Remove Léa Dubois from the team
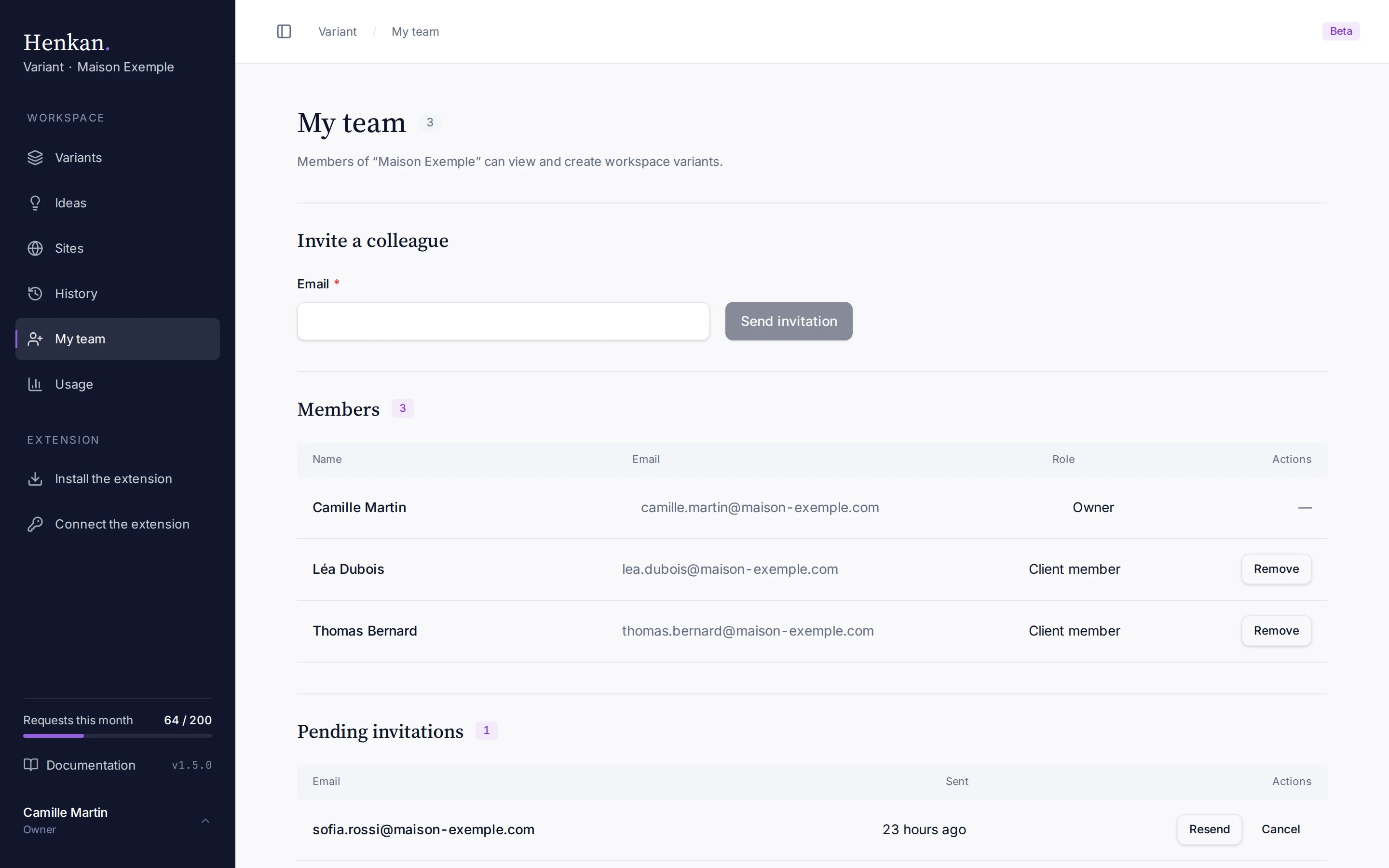The height and width of the screenshot is (868, 1389). tap(1276, 569)
